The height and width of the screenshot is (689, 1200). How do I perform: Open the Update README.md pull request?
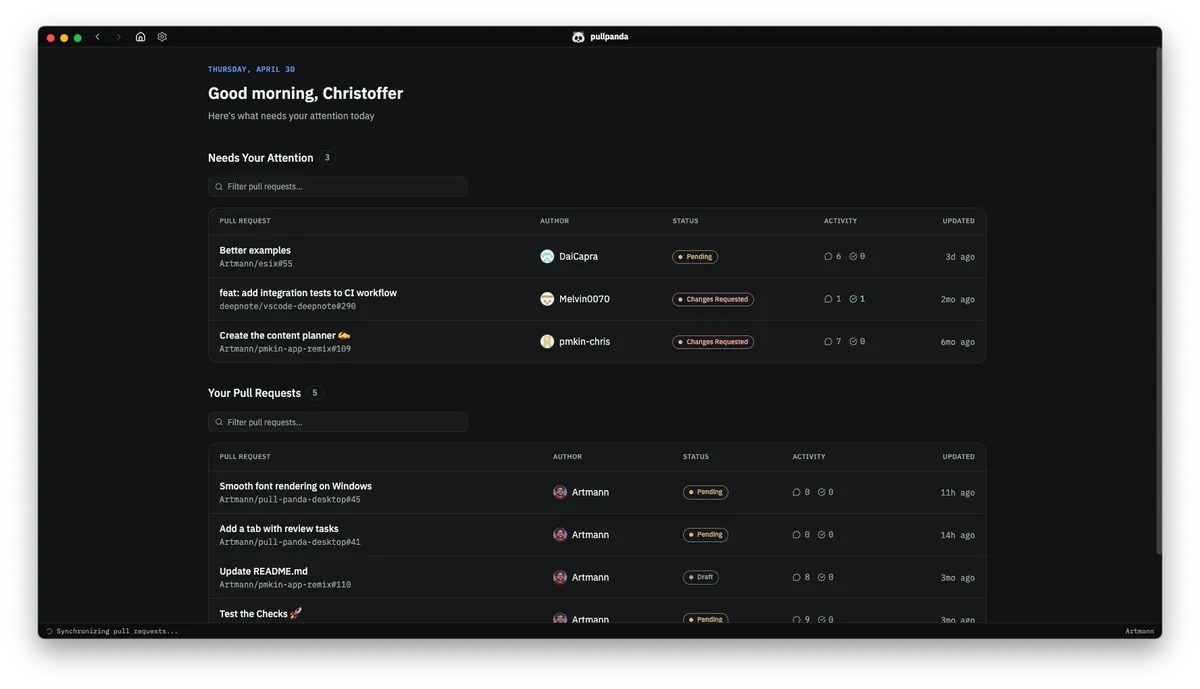coord(263,571)
